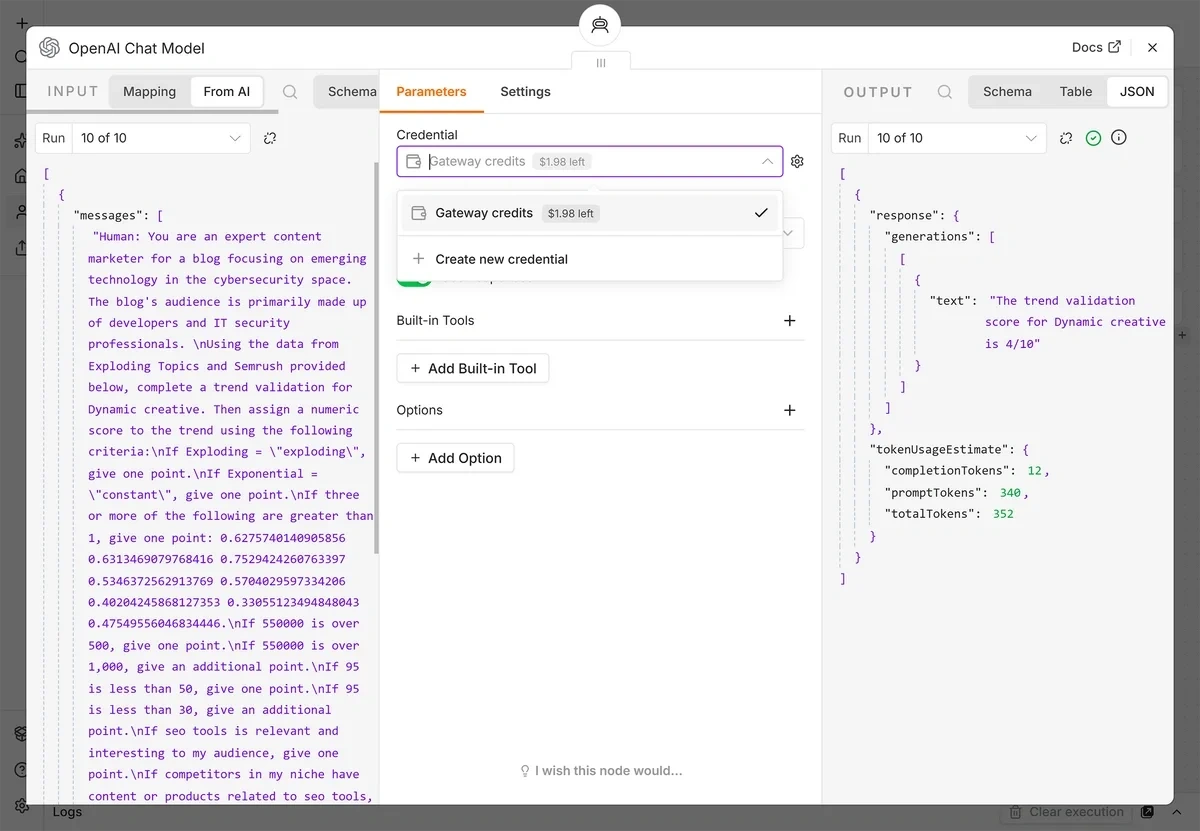Click the link-runs icon beside the INPUT run selector
The width and height of the screenshot is (1200, 831).
270,138
